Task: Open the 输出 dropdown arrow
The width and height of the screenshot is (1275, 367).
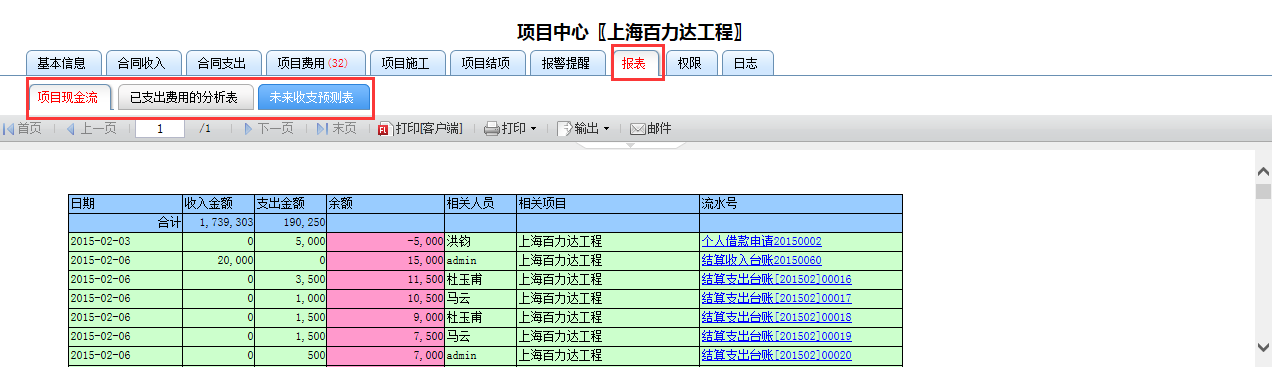Action: point(606,129)
